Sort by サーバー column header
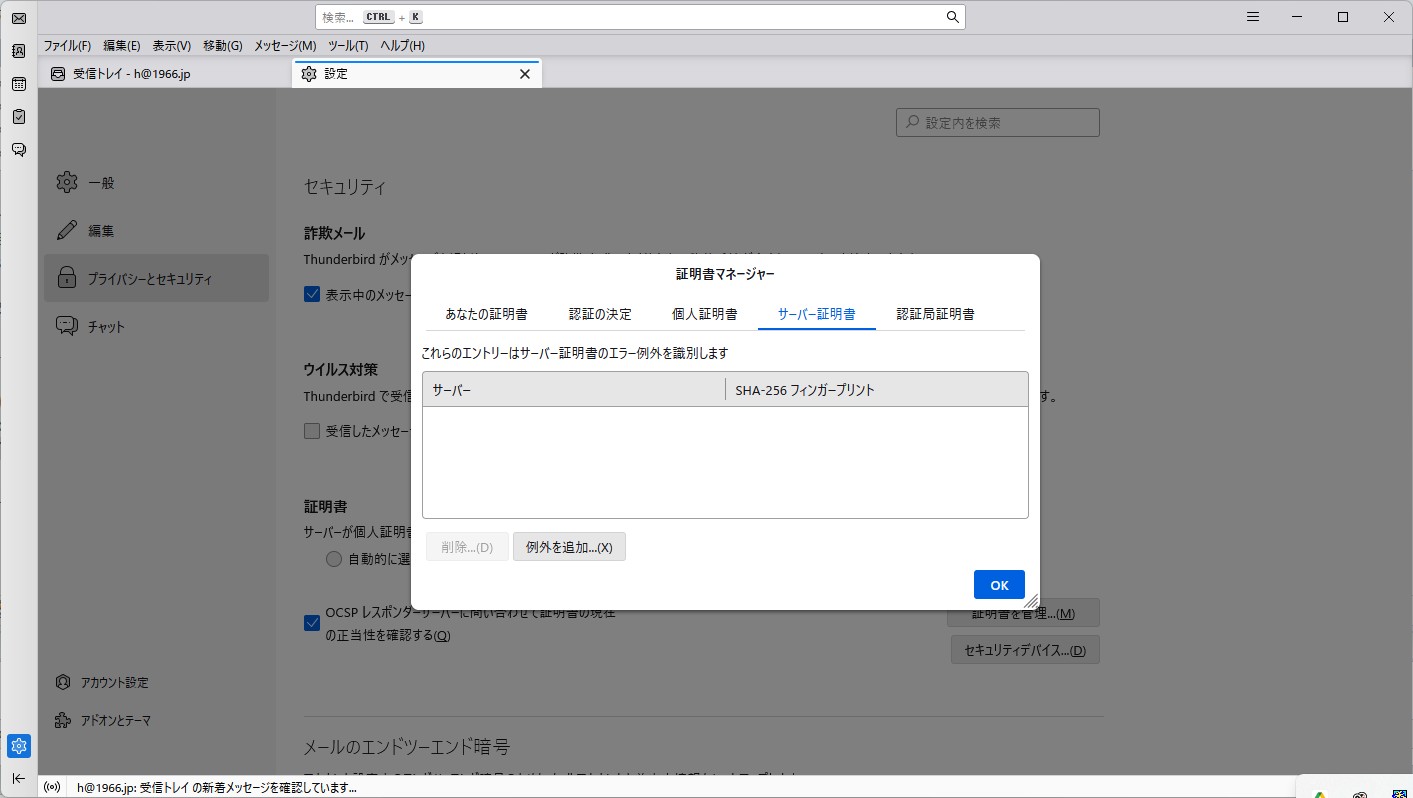The image size is (1413, 798). tap(573, 390)
